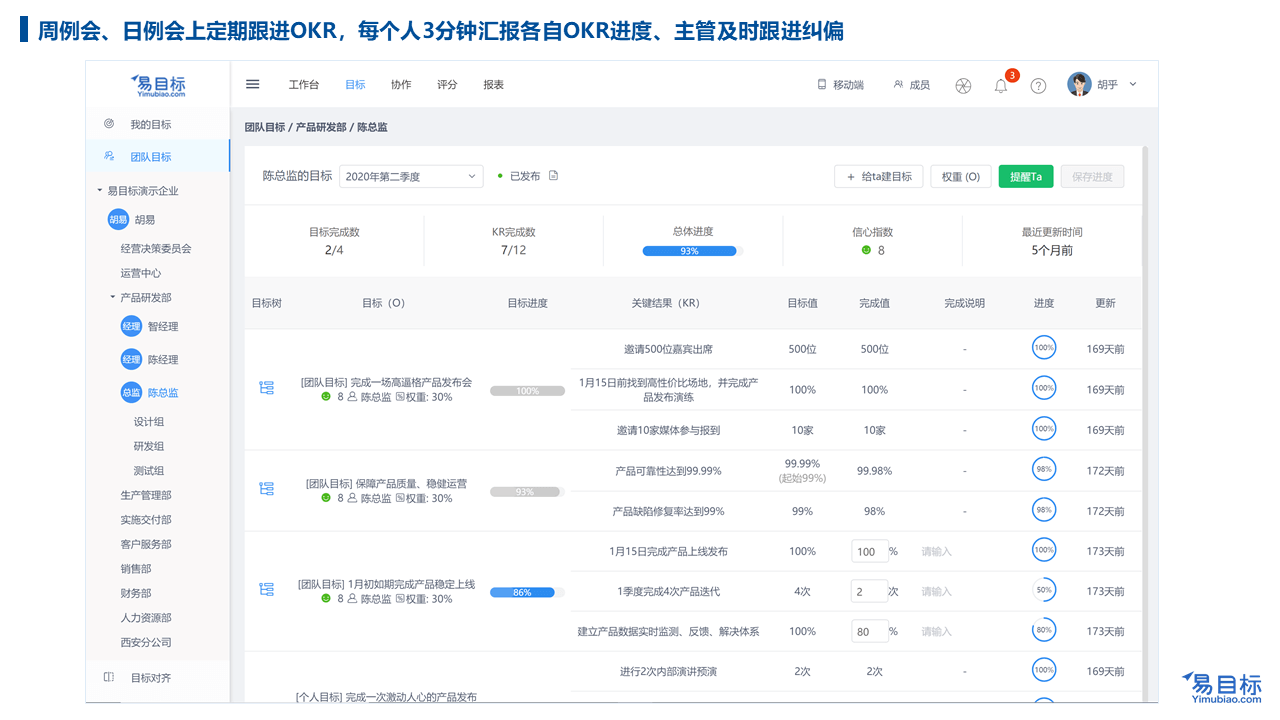The width and height of the screenshot is (1280, 720).
Task: Open the 工作台 tab
Action: click(x=304, y=85)
